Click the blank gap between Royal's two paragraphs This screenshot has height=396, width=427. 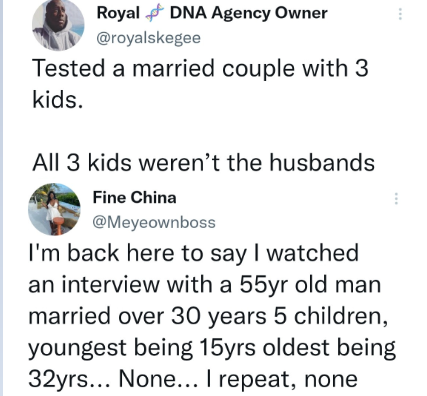coord(204,131)
